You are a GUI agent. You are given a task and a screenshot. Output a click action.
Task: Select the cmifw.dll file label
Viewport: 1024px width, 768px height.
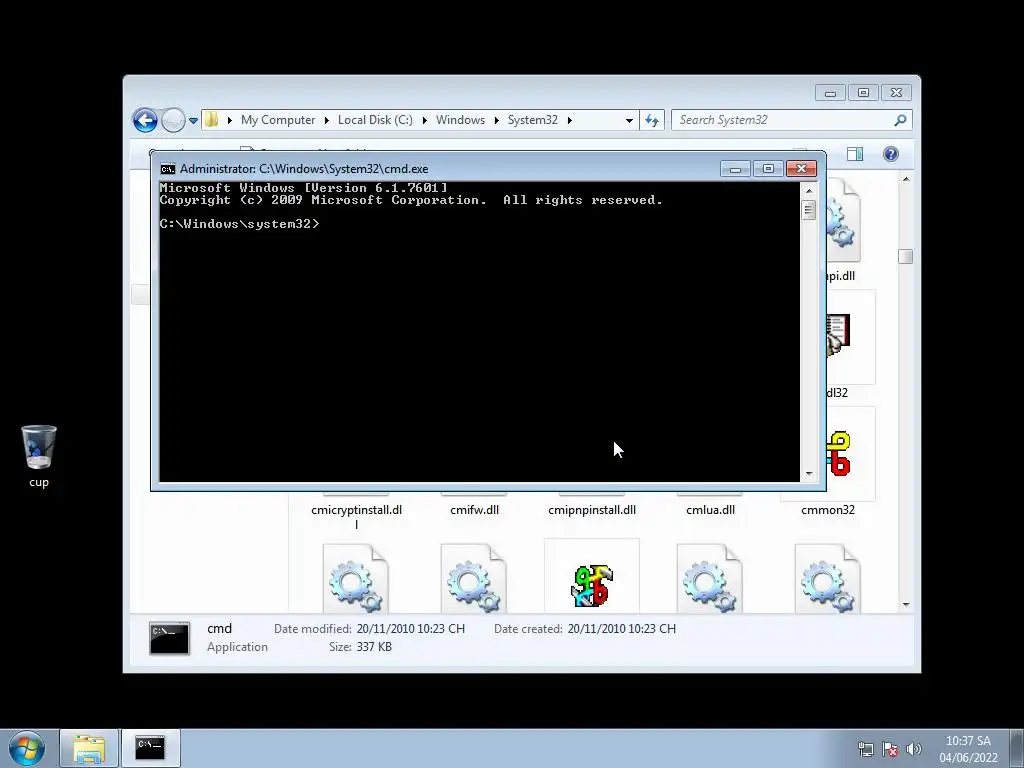(475, 510)
